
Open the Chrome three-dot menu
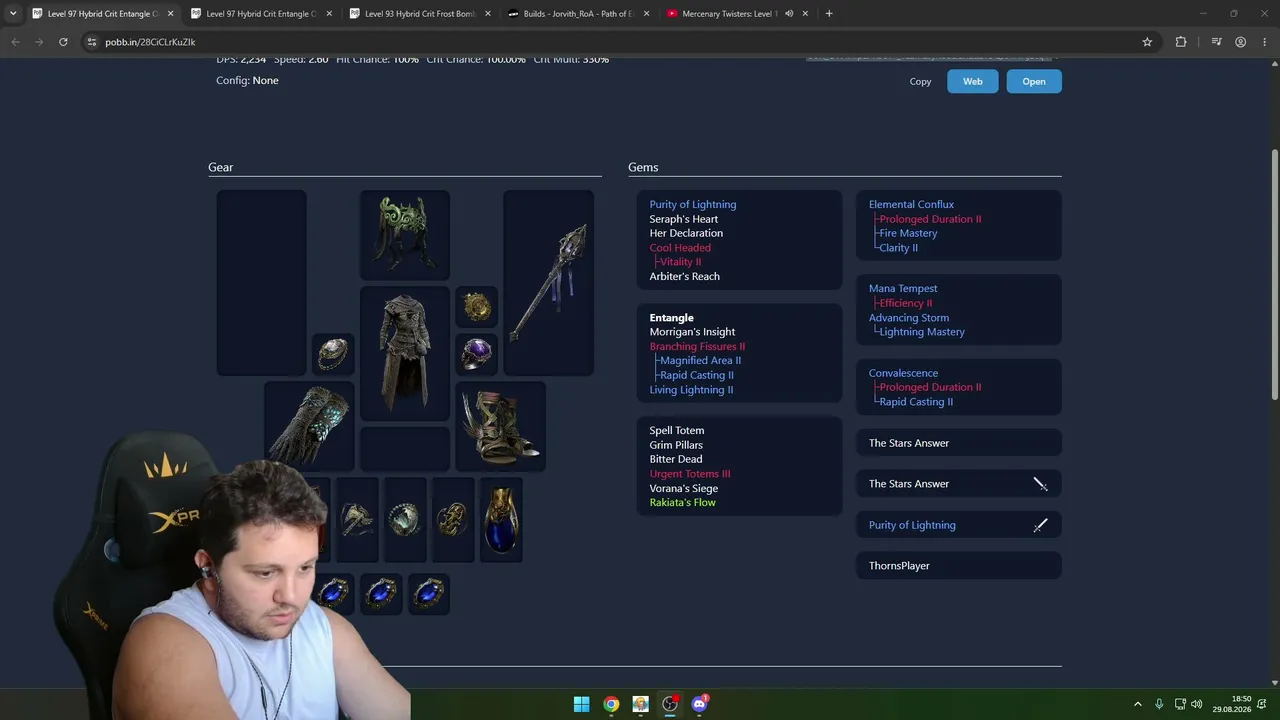(1264, 42)
